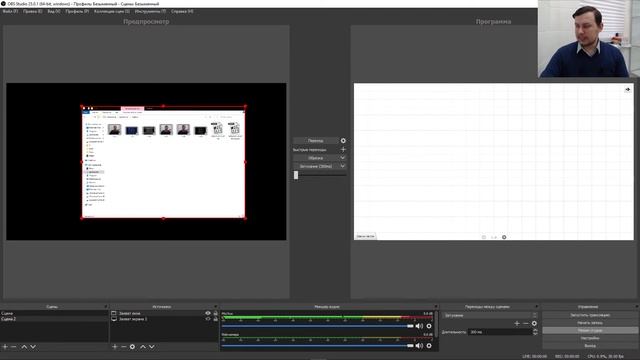Click the Длительность duration input field
640x360 pixels.
(x=500, y=332)
